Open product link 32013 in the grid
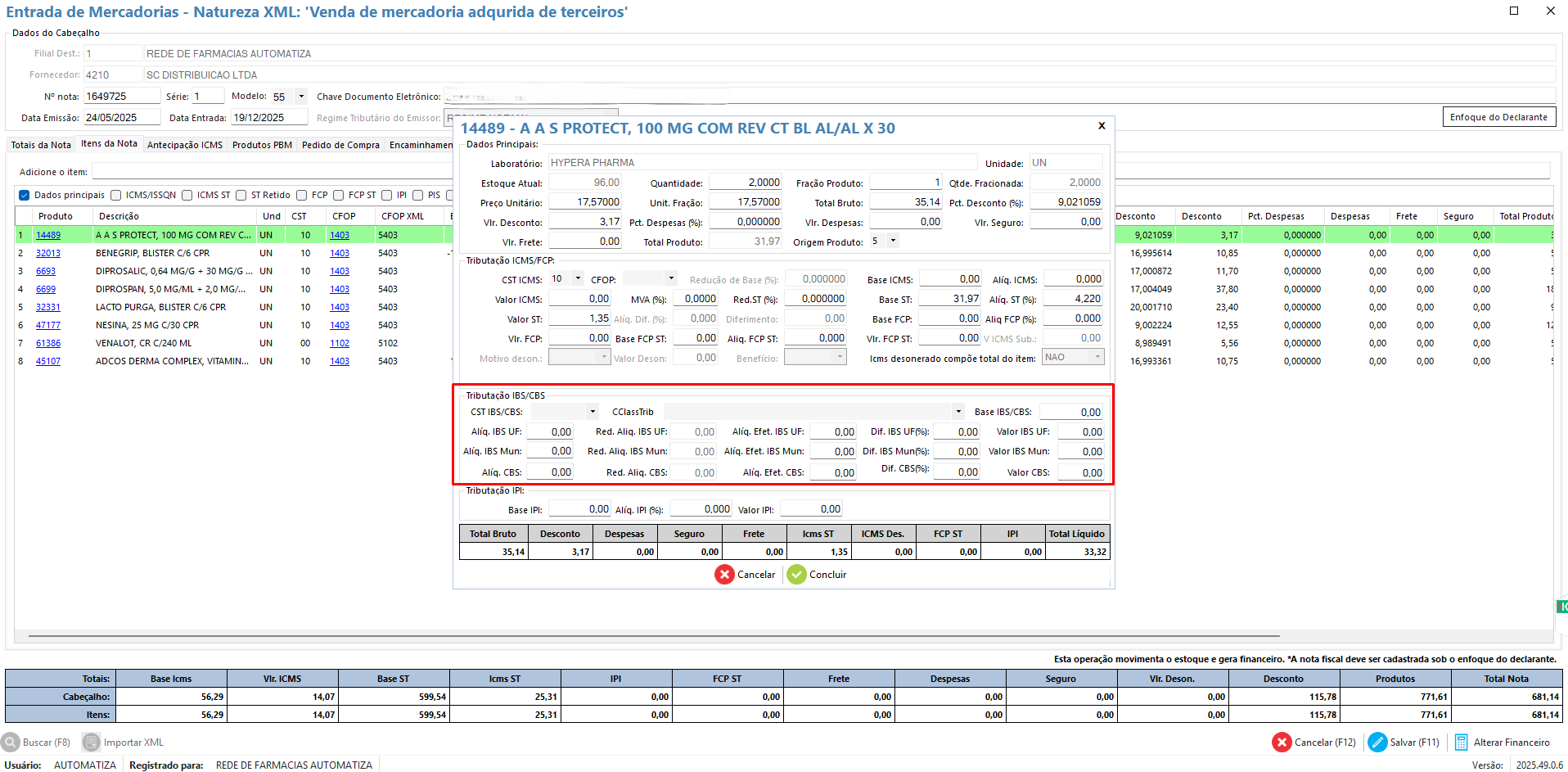This screenshot has height=772, width=1568. [x=48, y=253]
